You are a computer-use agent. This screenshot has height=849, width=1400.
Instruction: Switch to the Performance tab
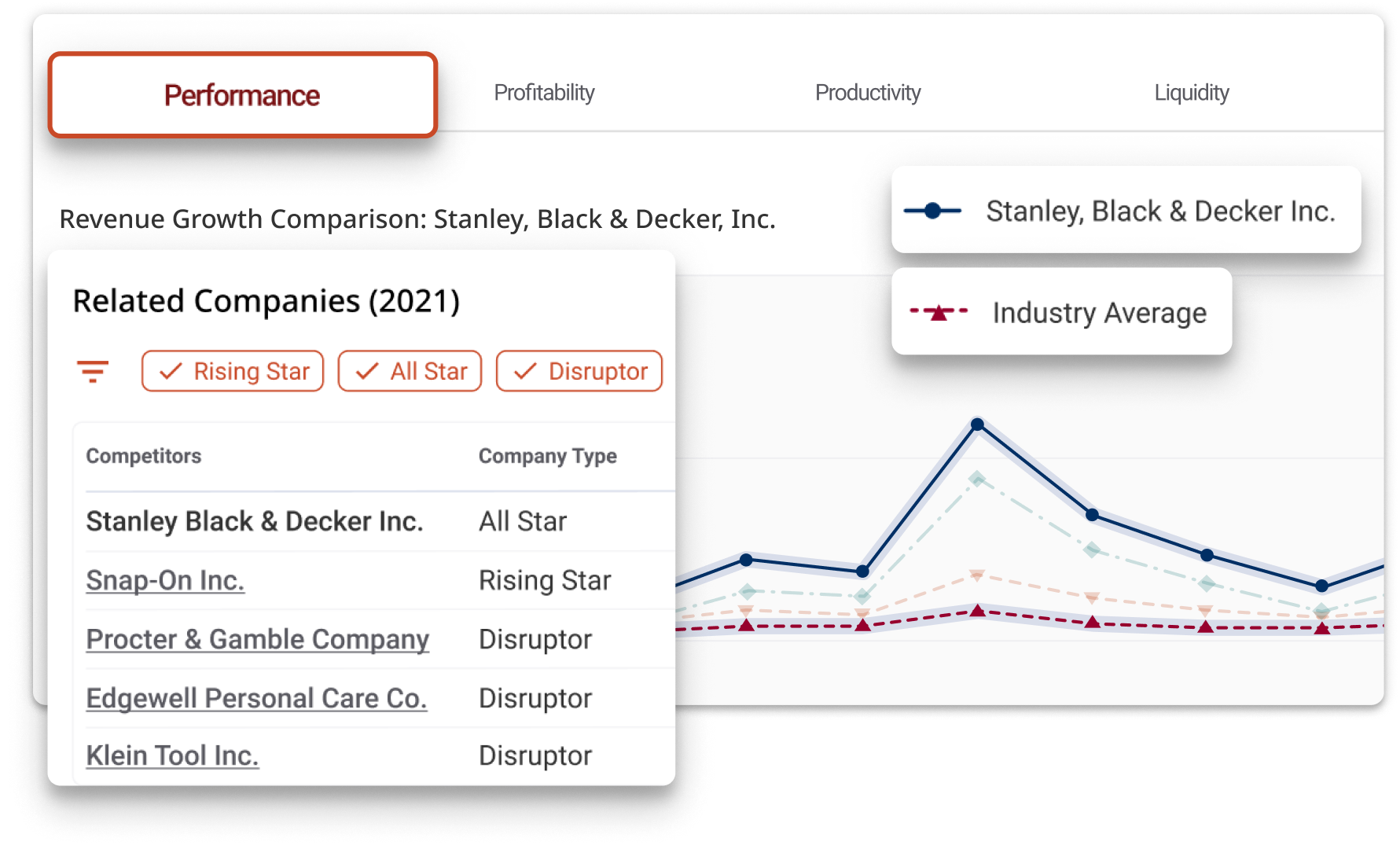pyautogui.click(x=242, y=95)
